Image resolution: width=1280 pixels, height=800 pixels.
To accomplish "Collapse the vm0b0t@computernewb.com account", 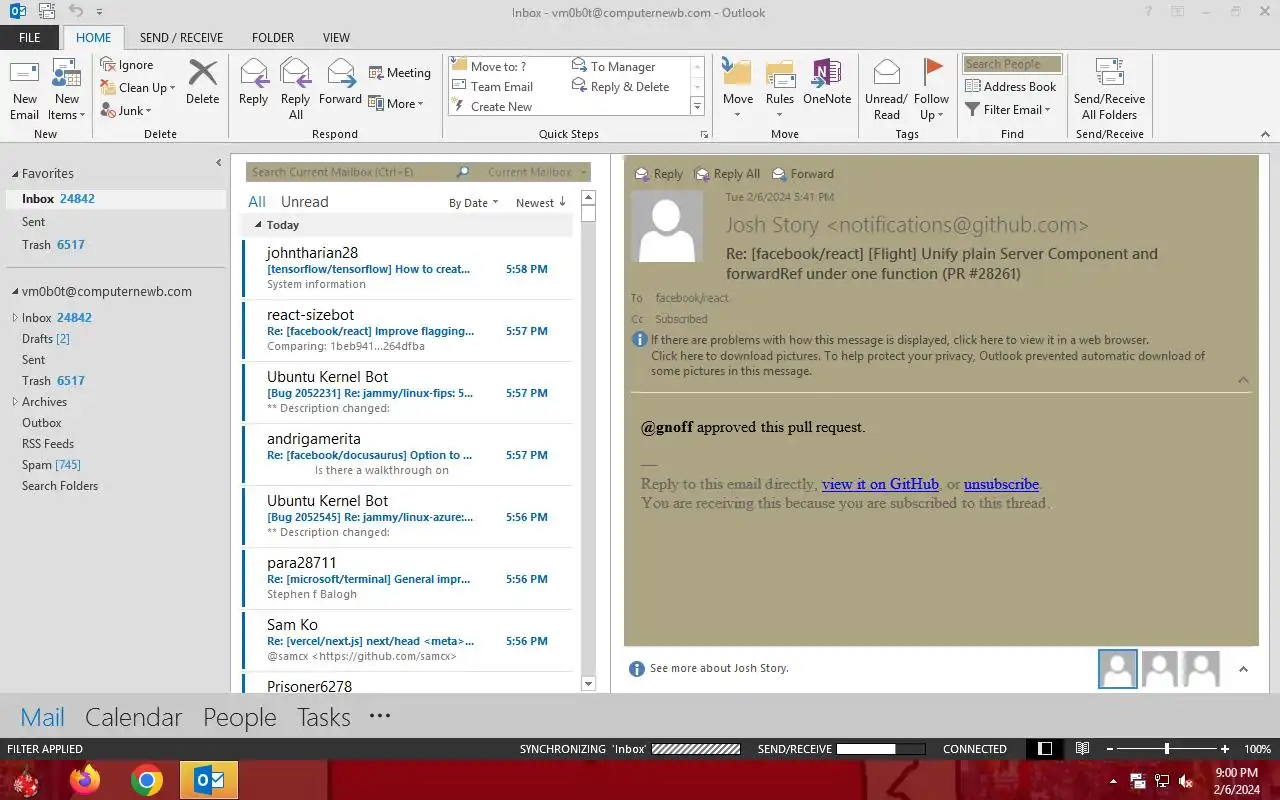I will point(15,292).
